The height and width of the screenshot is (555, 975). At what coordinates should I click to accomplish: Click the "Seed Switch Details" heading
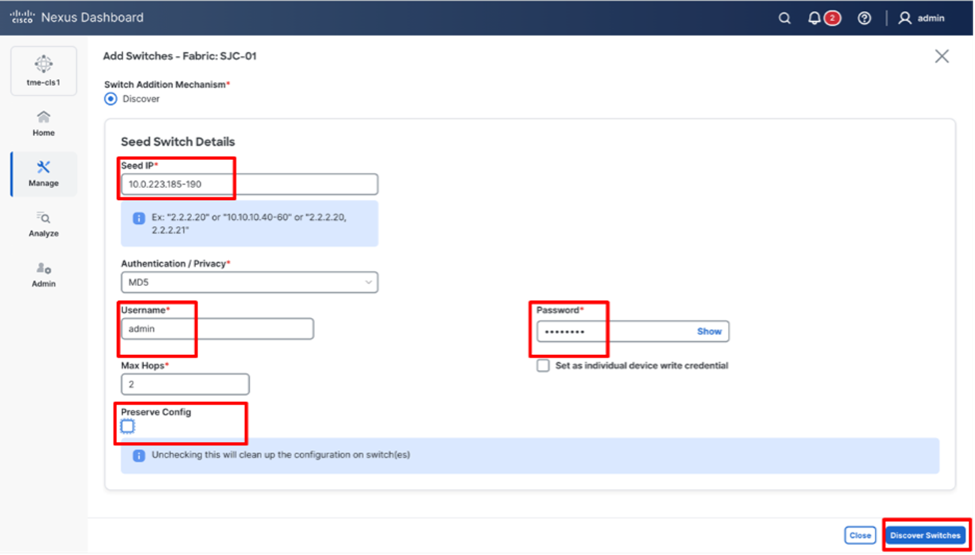(178, 142)
